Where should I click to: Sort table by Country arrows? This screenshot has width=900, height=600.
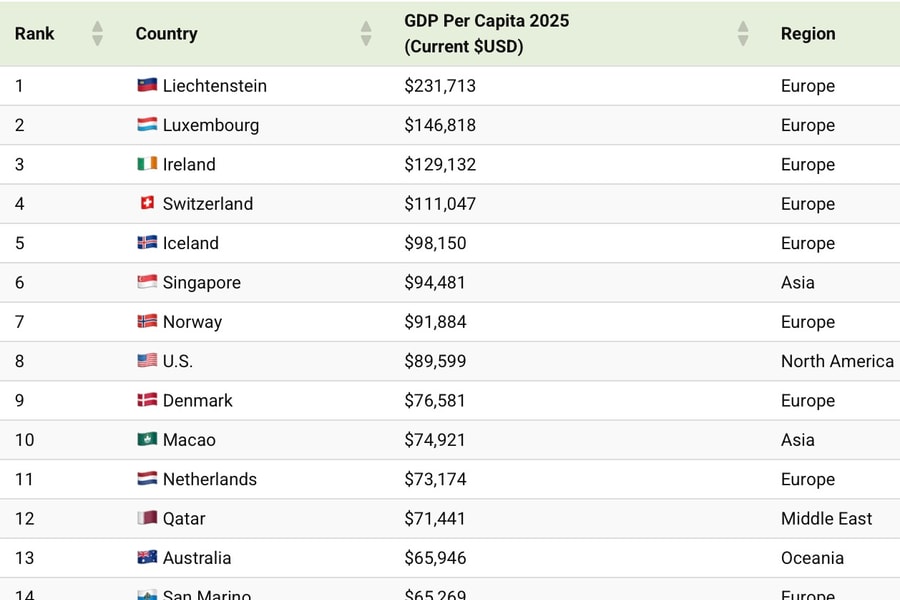tap(366, 34)
